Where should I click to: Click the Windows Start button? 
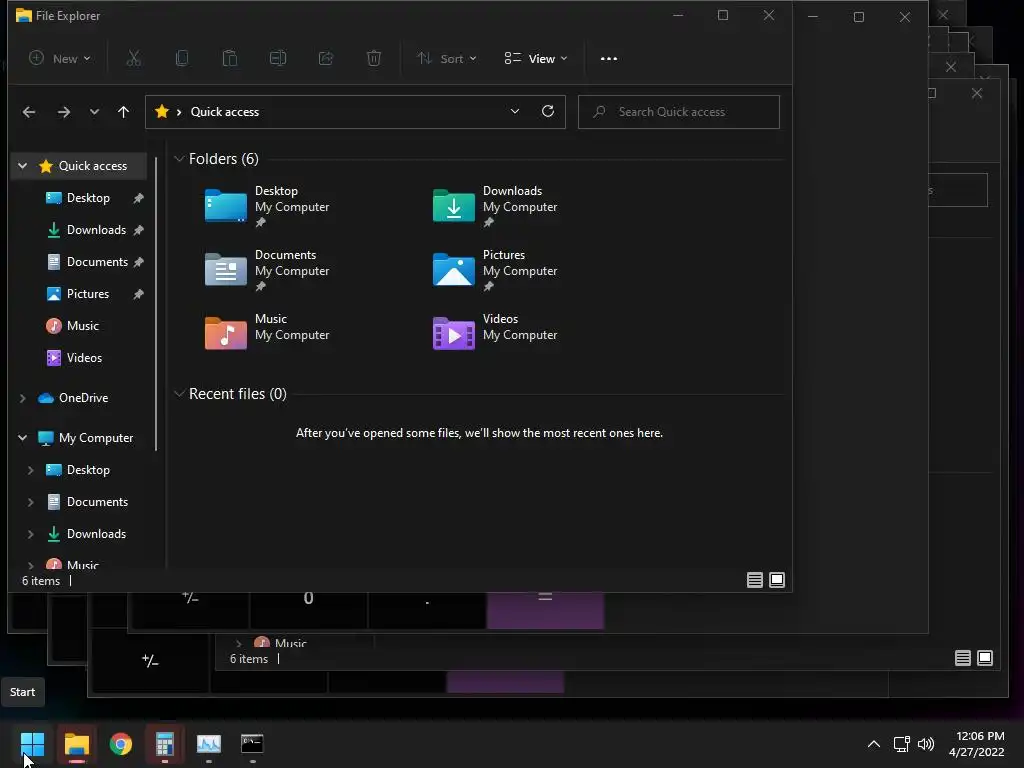pos(32,744)
